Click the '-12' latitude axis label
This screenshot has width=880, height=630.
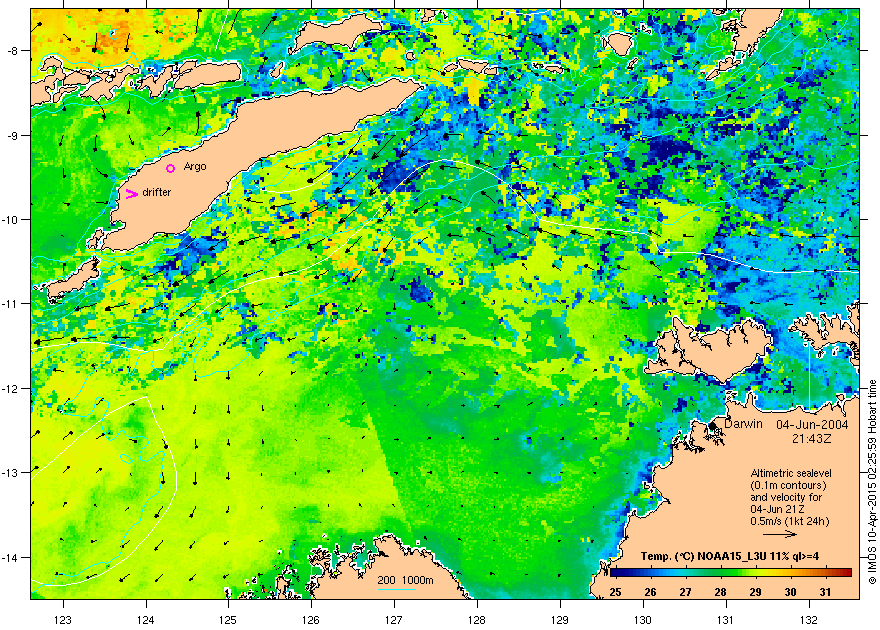pos(10,389)
